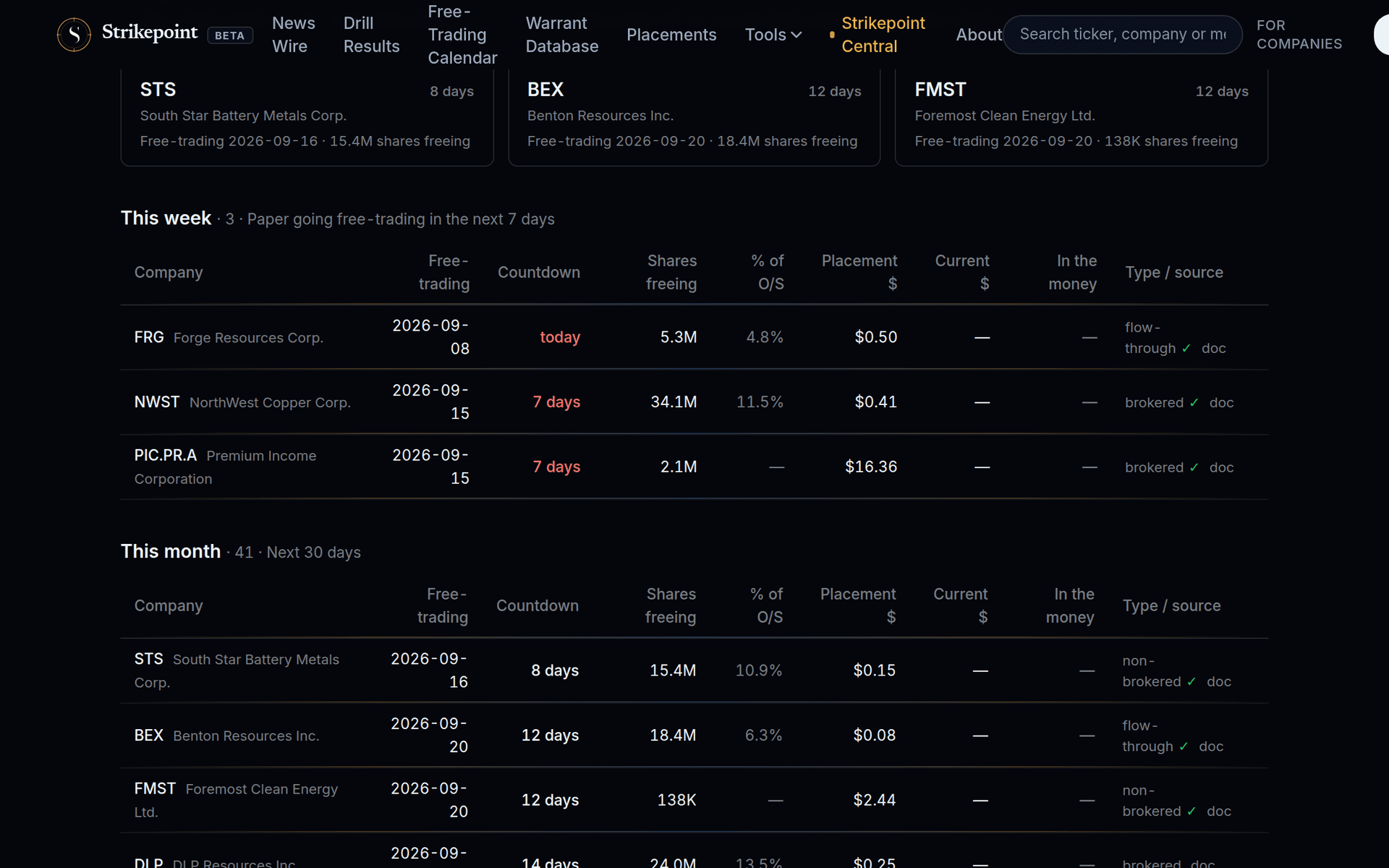This screenshot has height=868, width=1389.
Task: Open the Warrant Database
Action: tap(562, 35)
